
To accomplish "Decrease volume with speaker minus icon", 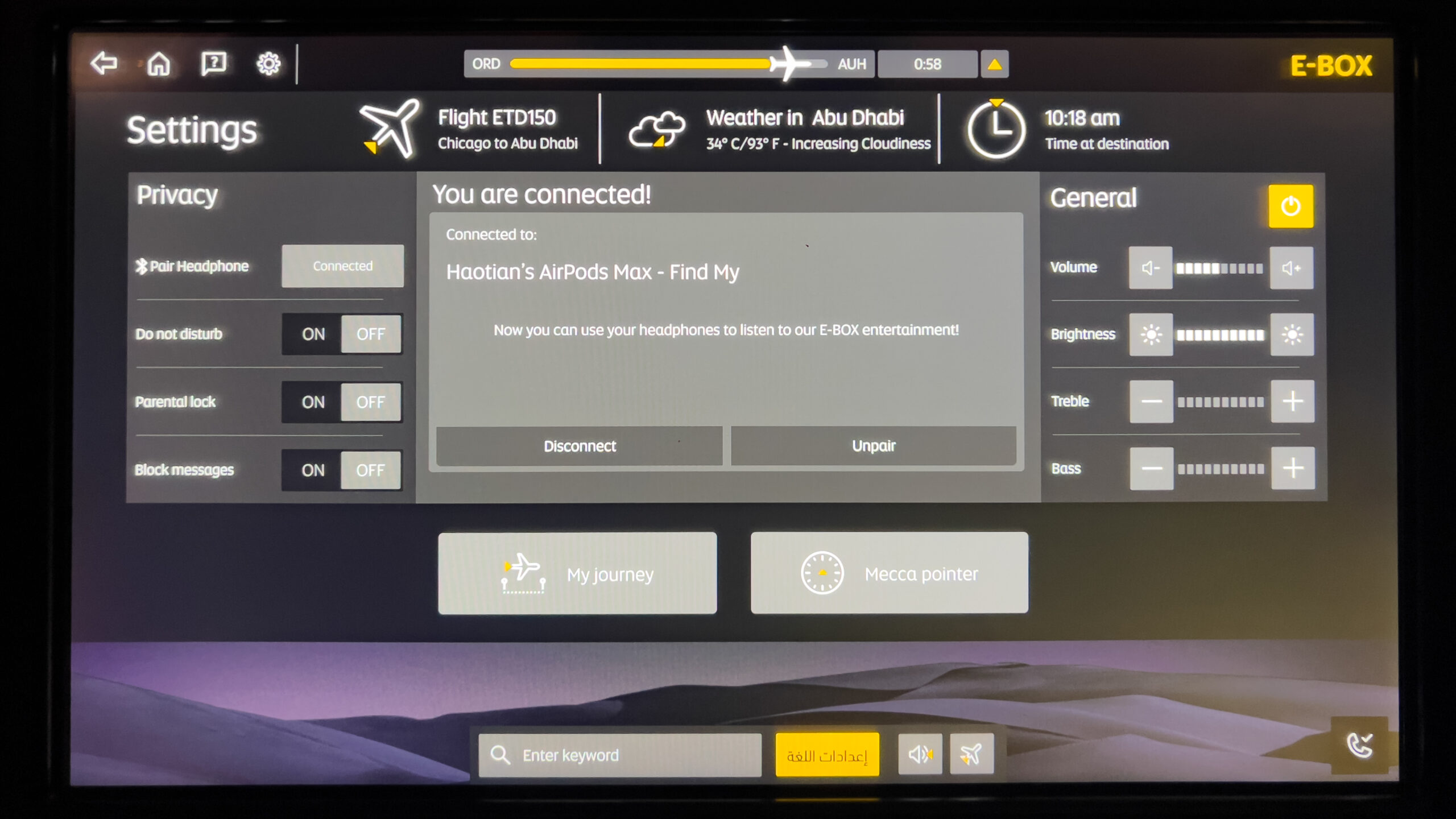I will tap(1150, 268).
